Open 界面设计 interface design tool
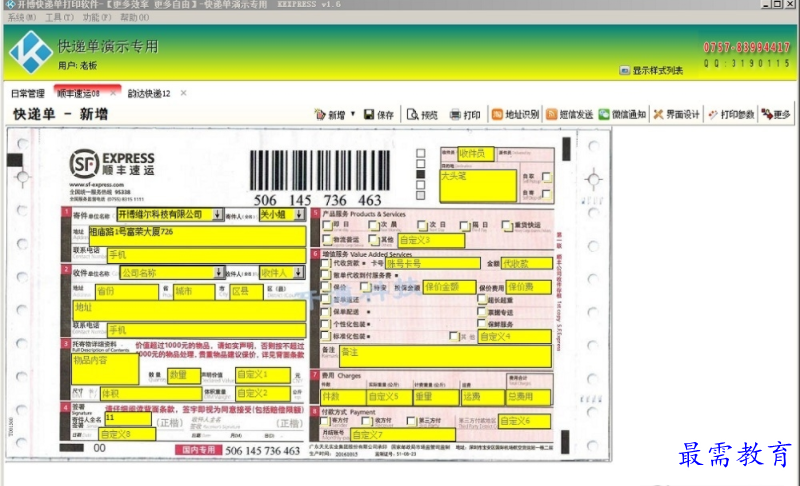800x486 pixels. [x=677, y=115]
